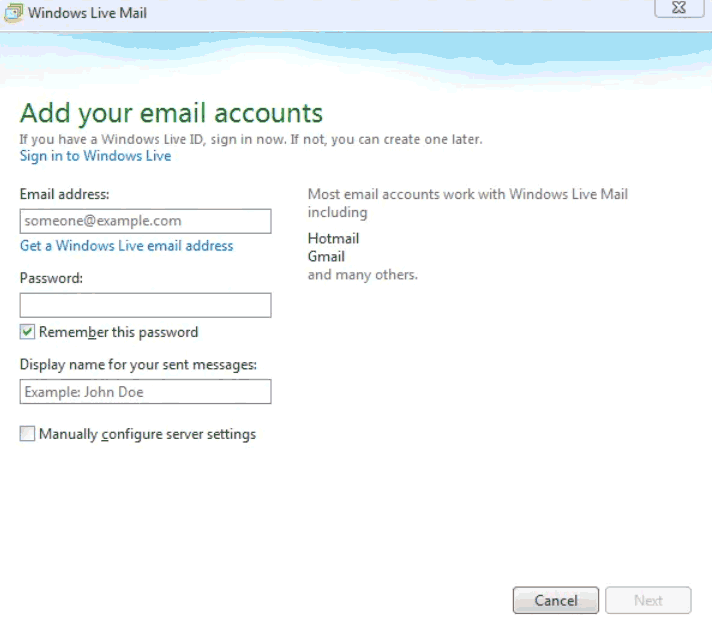Screen dimensions: 712x625
Task: Click the Windows Live Mail title icon
Action: click(x=13, y=12)
